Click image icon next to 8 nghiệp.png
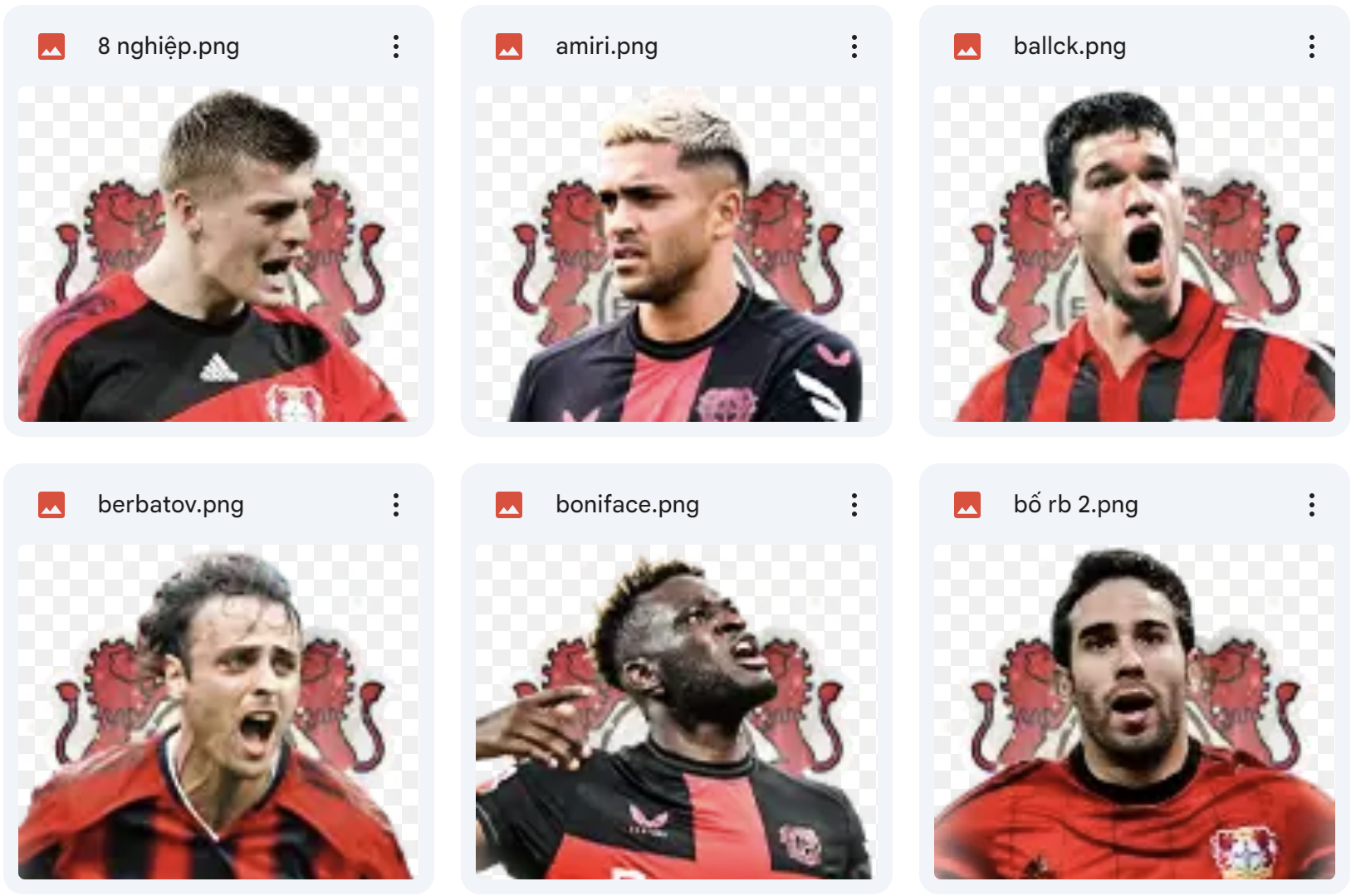 tap(51, 47)
